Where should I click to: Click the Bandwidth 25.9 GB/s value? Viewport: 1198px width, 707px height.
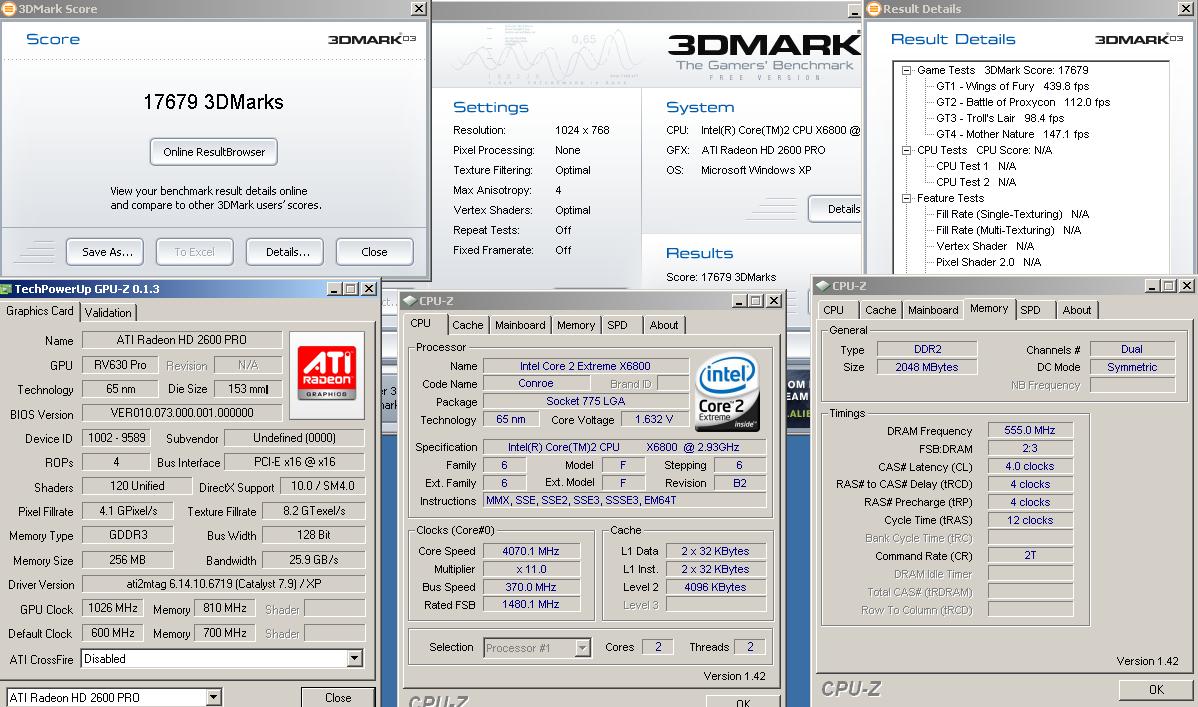[x=313, y=559]
